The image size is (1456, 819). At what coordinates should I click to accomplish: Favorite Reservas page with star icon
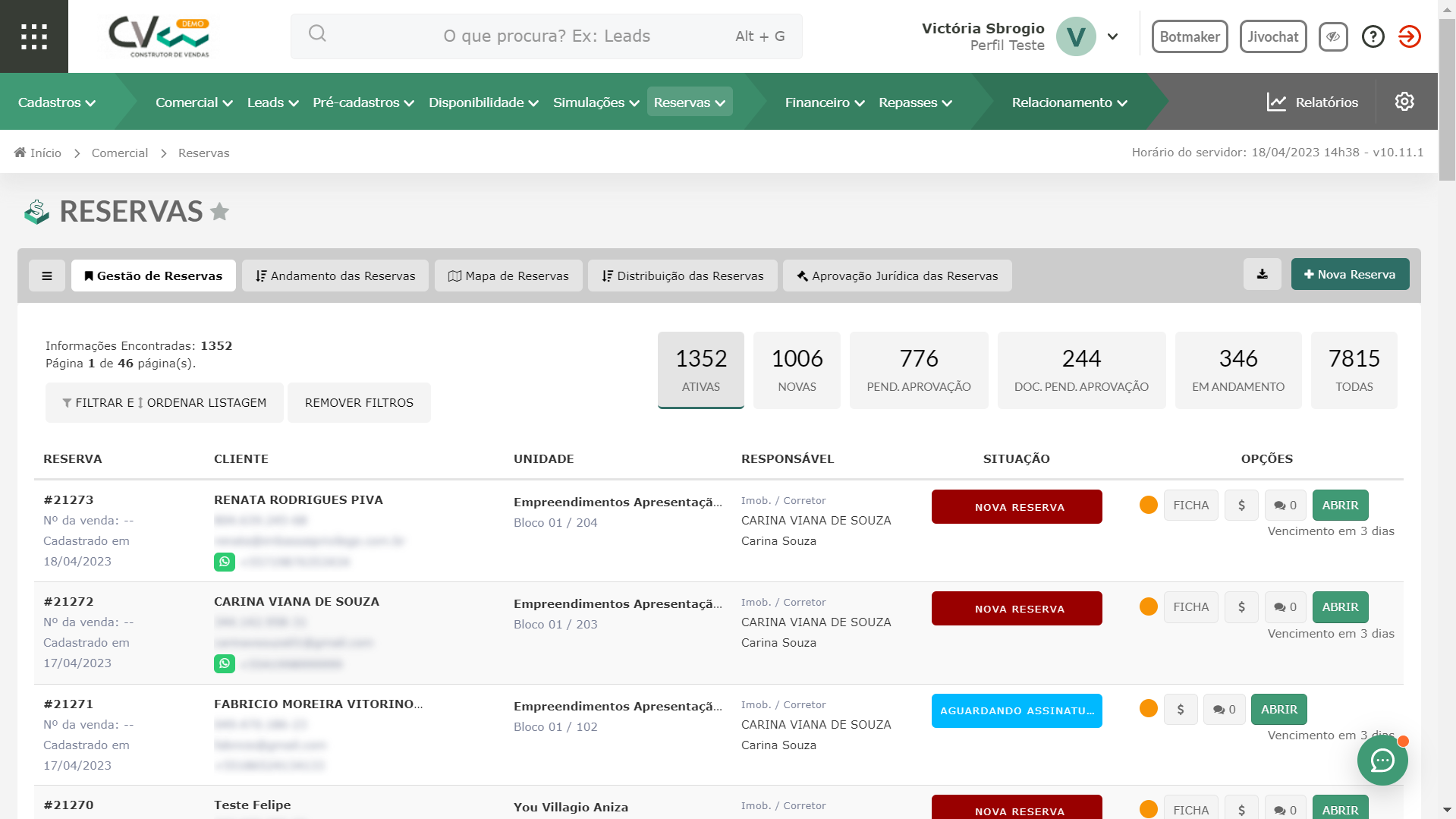[x=220, y=212]
